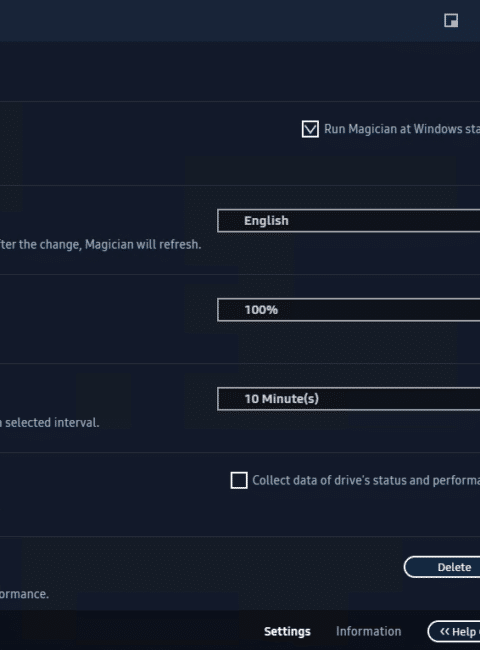Viewport: 480px width, 650px height.
Task: Open the Help panel button
Action: 454,631
